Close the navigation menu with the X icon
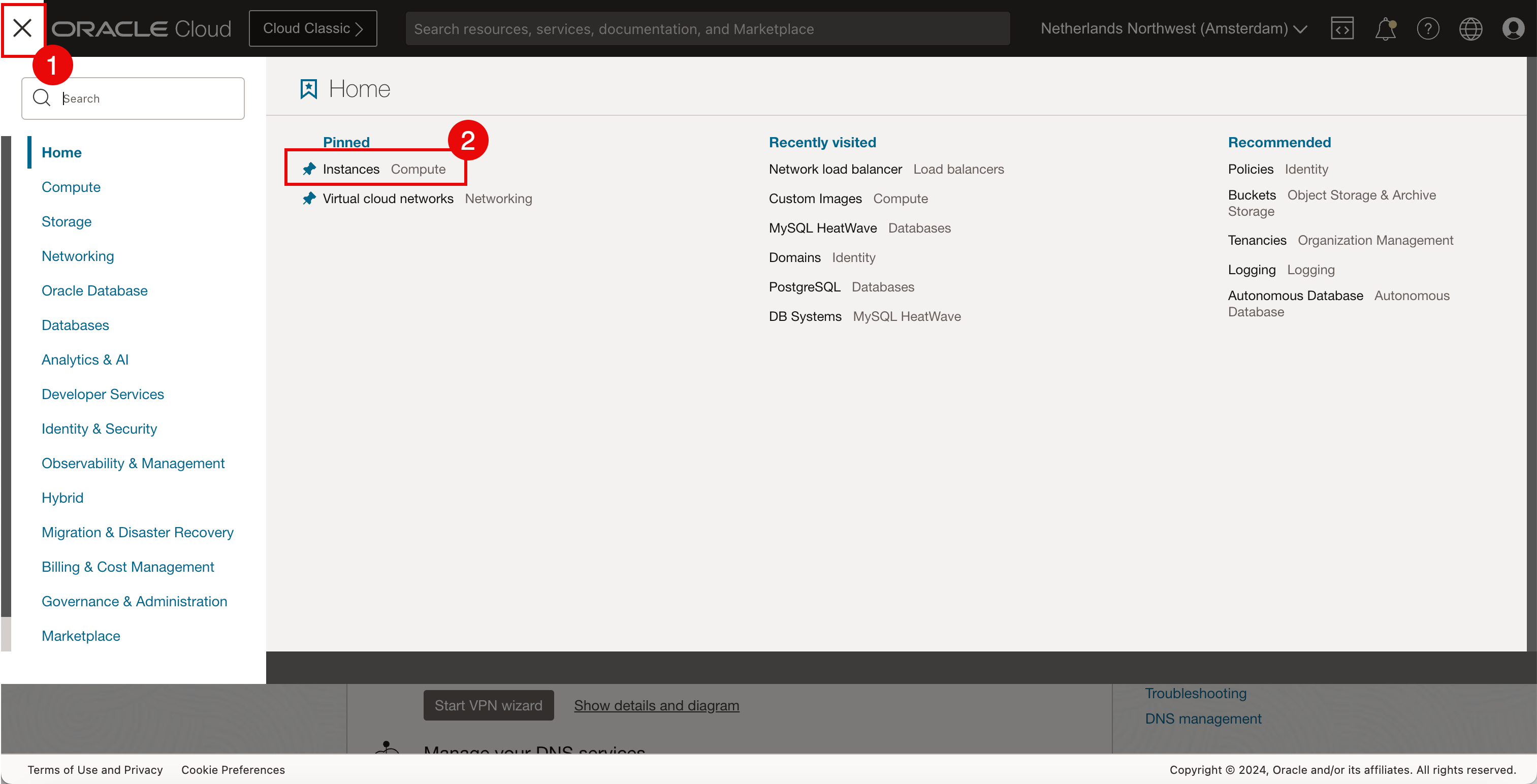This screenshot has width=1537, height=784. point(22,28)
